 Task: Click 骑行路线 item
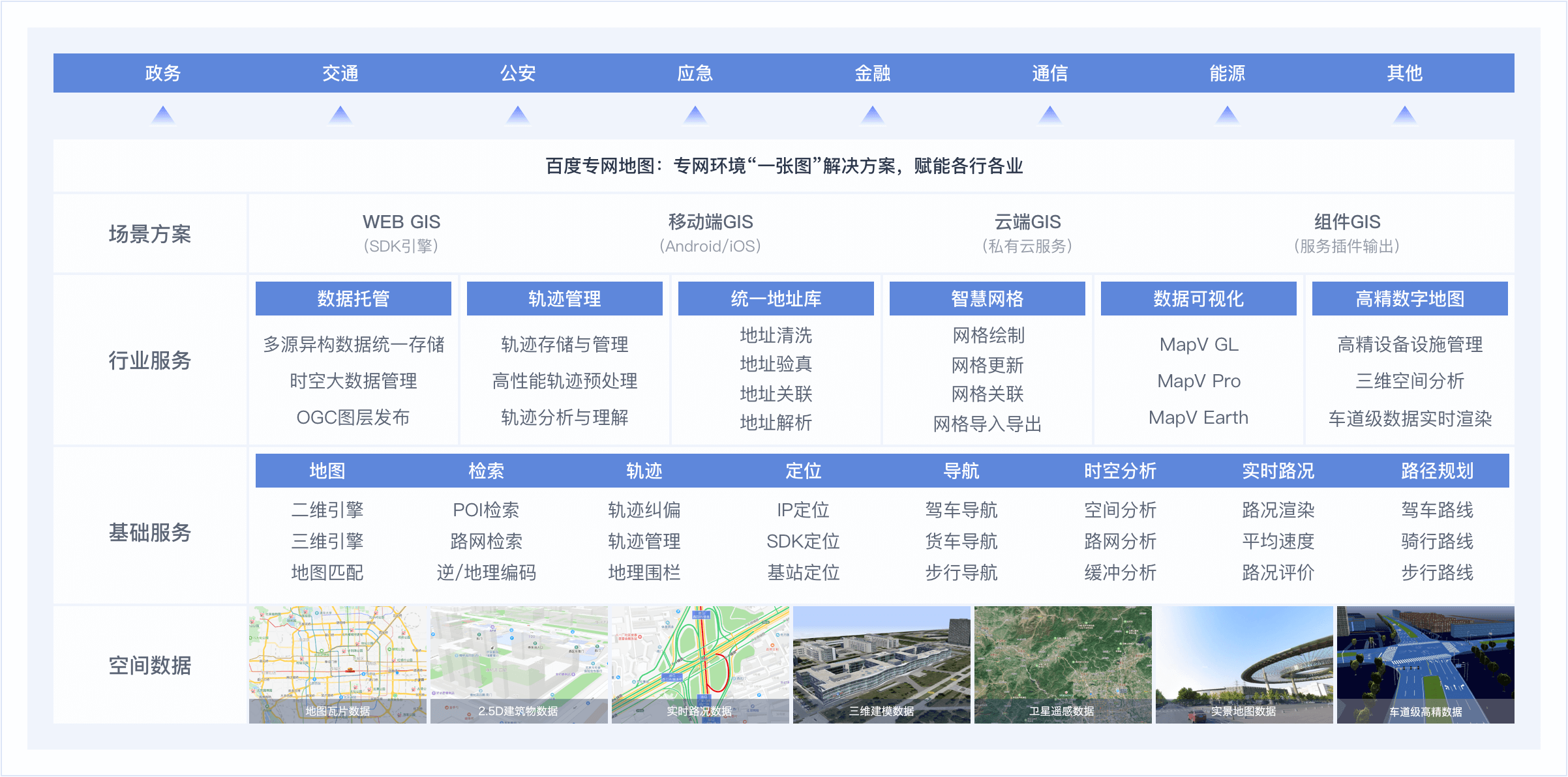[x=1437, y=541]
